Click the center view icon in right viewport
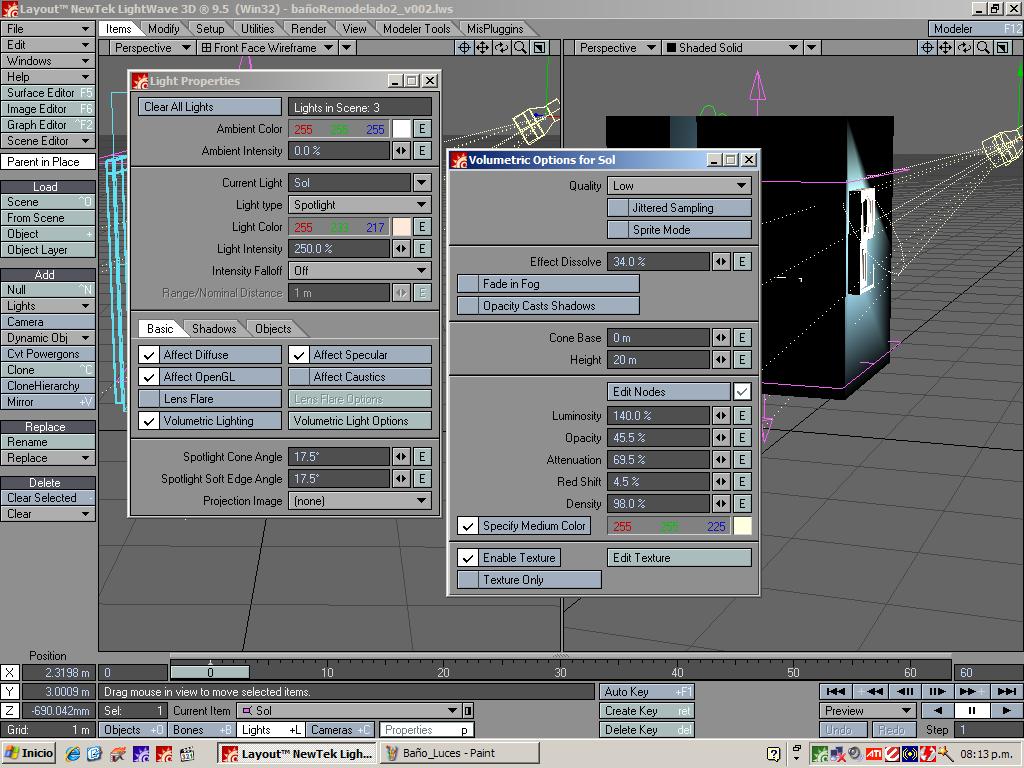This screenshot has height=768, width=1024. (x=927, y=48)
